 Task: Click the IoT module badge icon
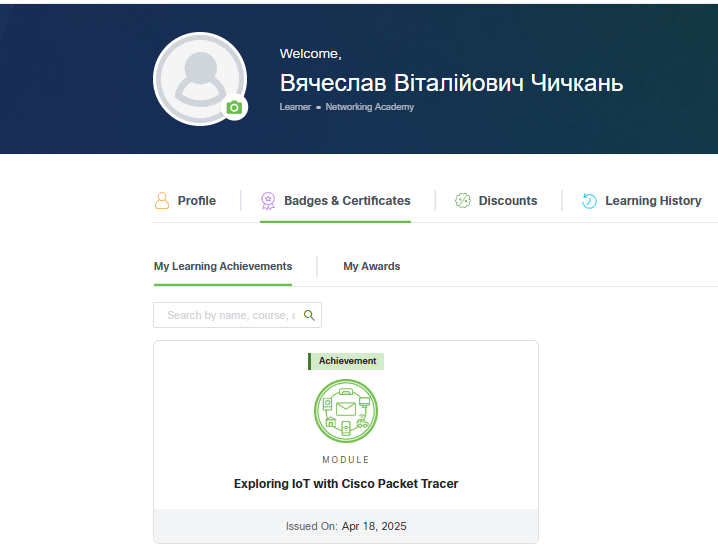point(346,411)
